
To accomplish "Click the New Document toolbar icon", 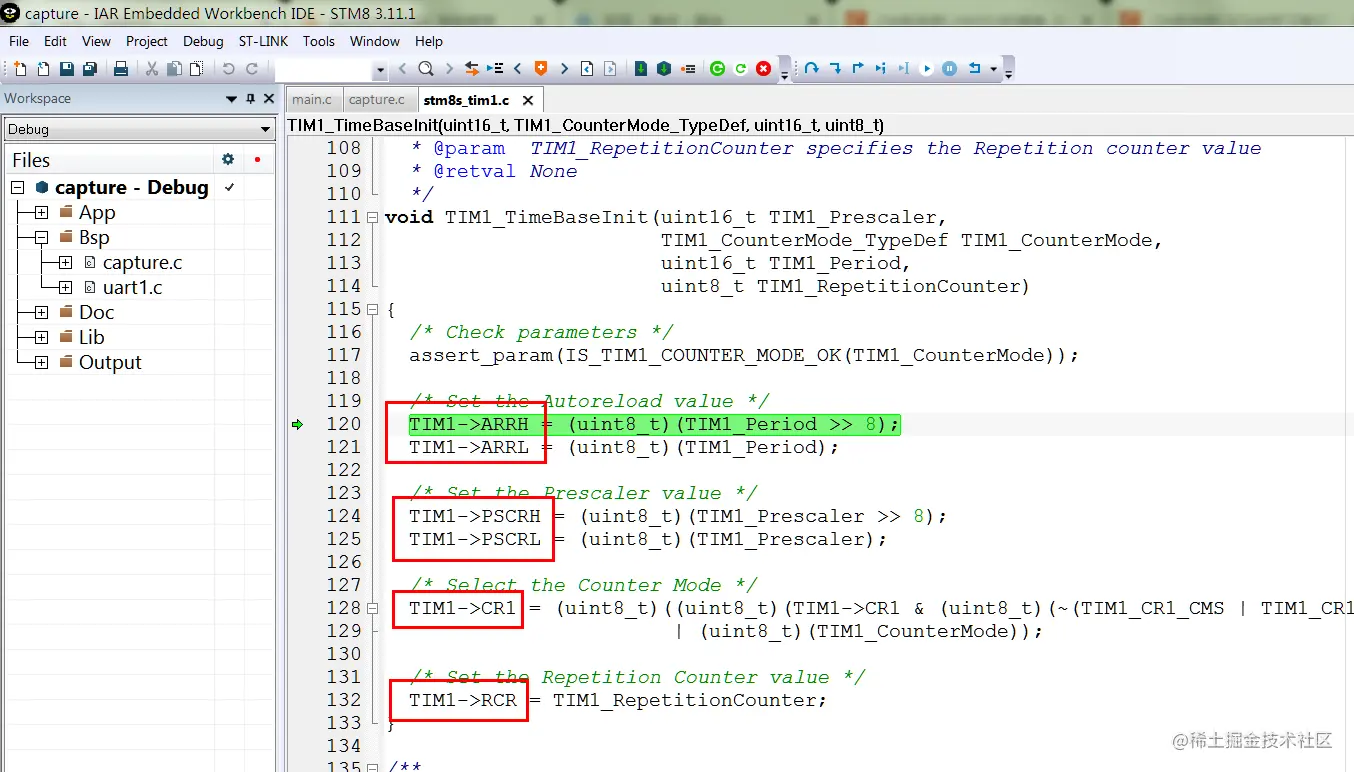I will pos(20,69).
